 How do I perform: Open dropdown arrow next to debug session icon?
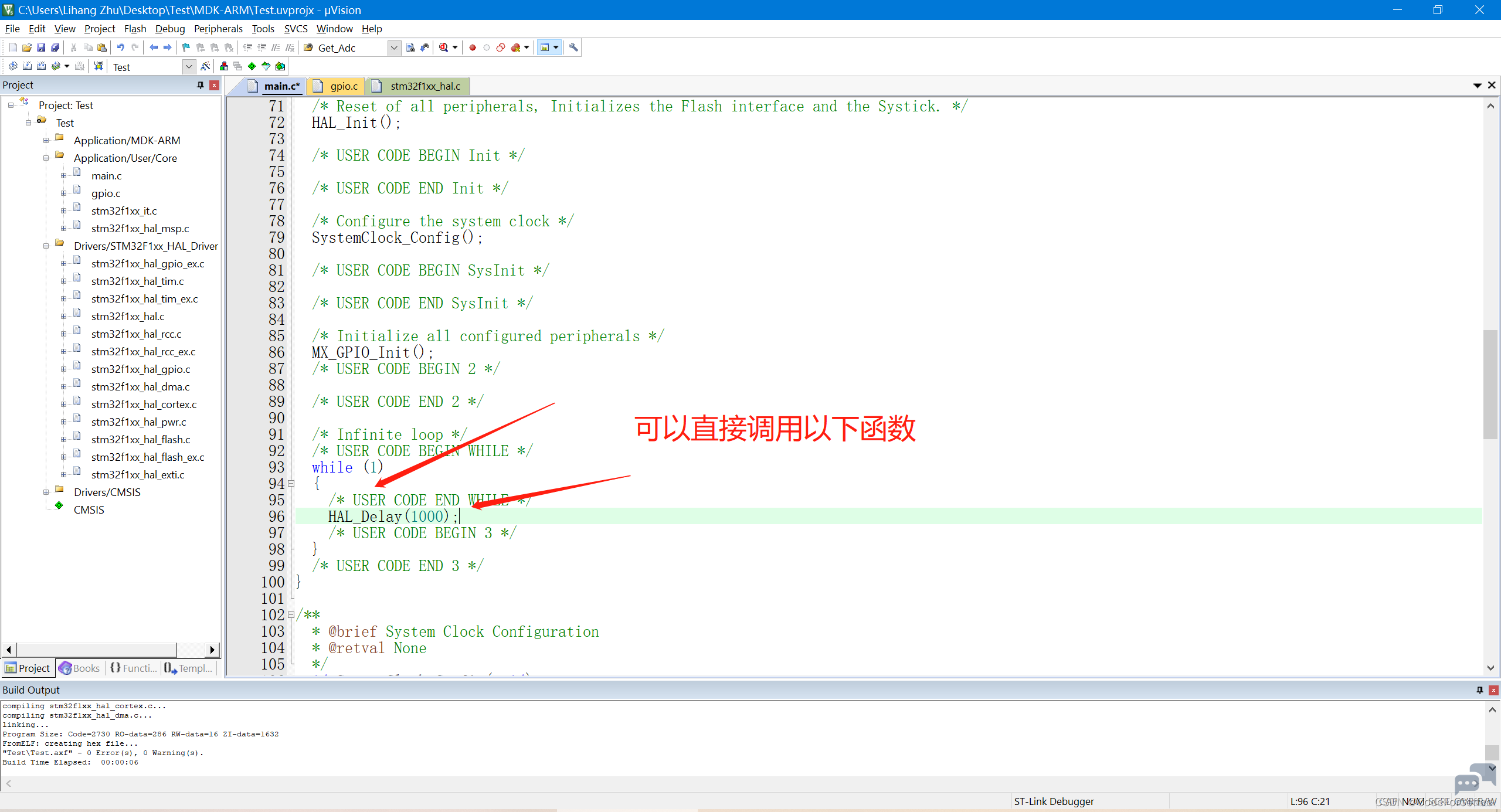point(455,47)
